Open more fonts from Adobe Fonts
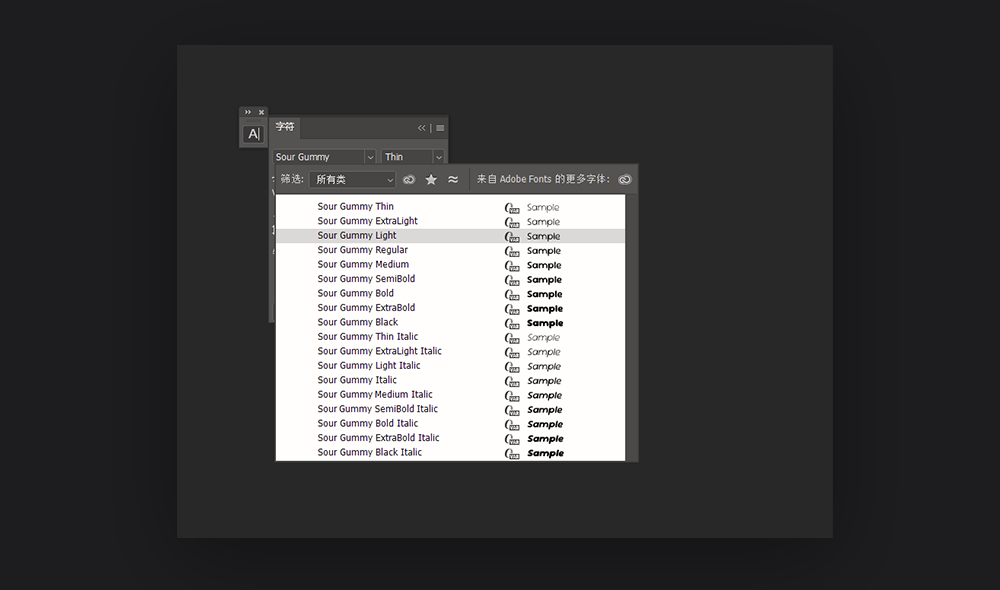The image size is (1000, 590). click(625, 179)
